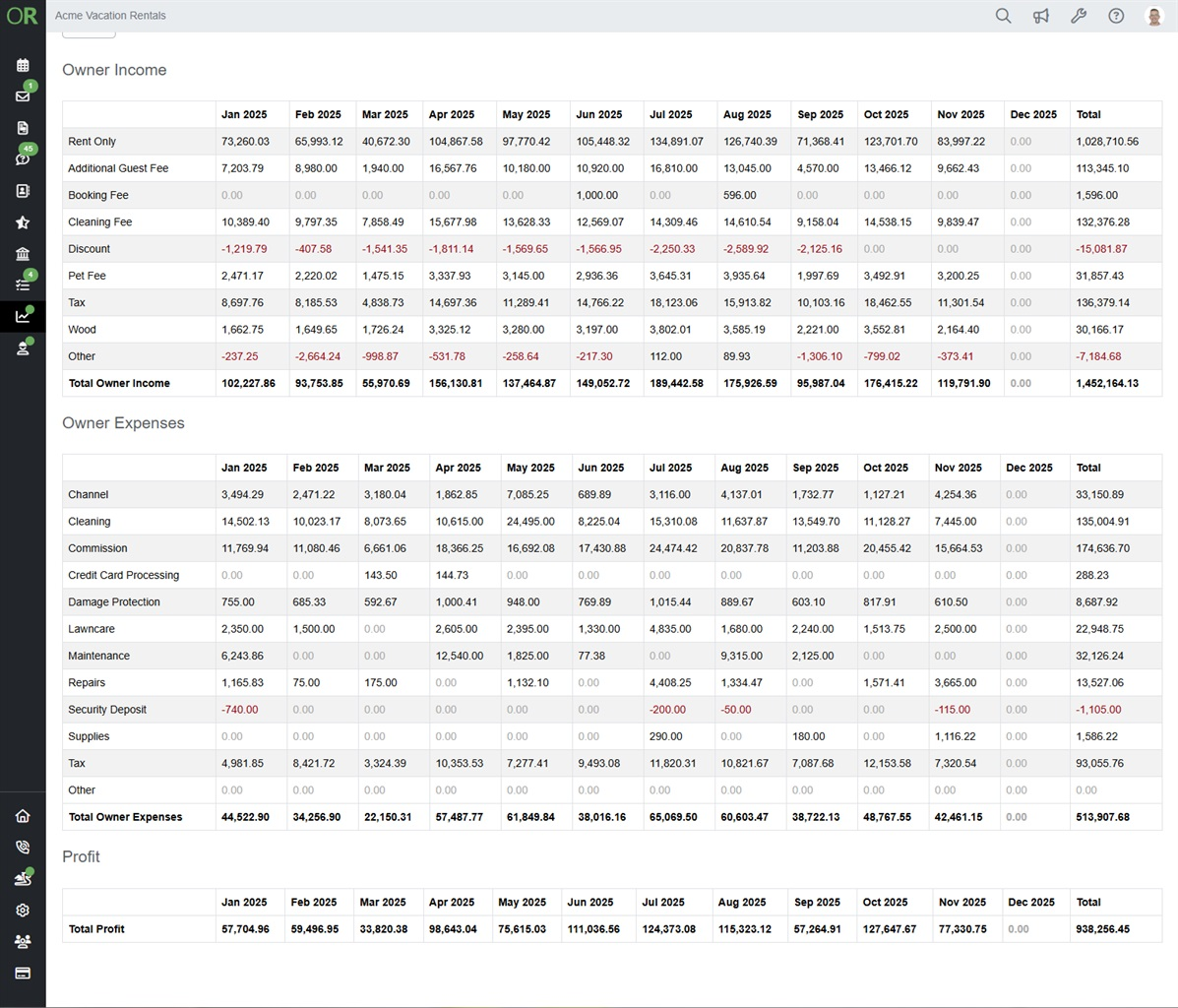View the 45 unread inquiries chat icon
Viewport: 1178px width, 1008px height.
coord(23,159)
